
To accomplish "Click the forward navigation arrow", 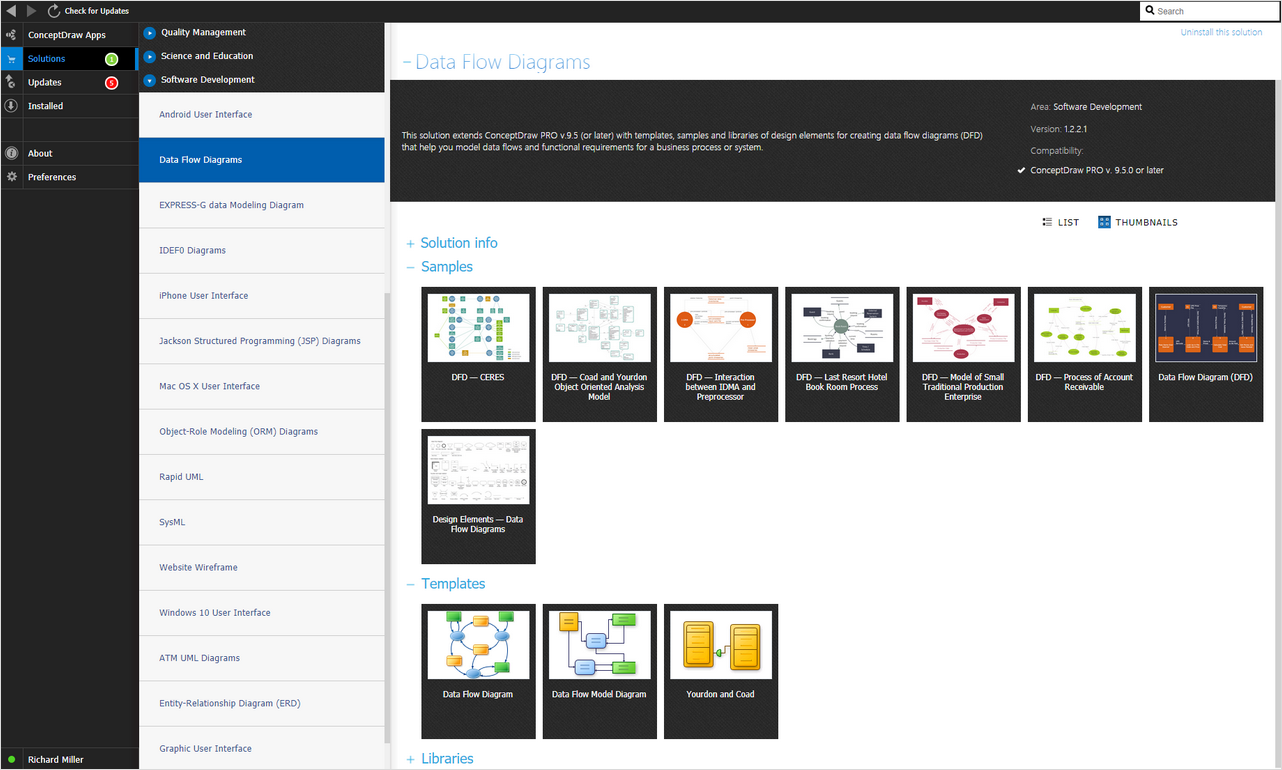I will (x=31, y=10).
